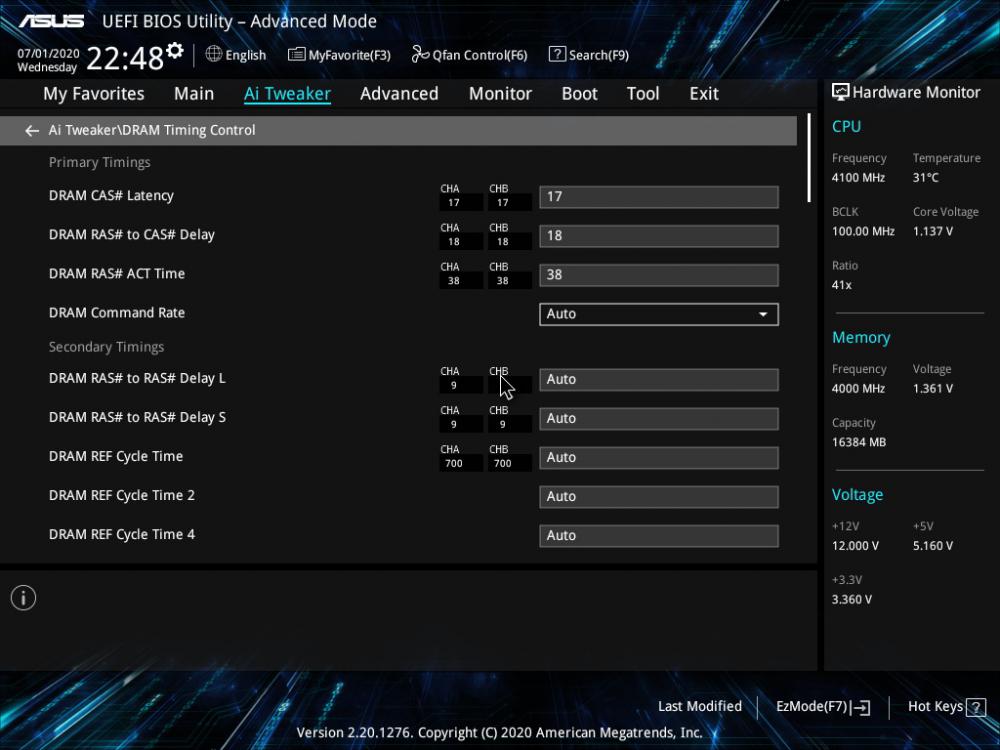Open the Tool tab
1000x750 pixels.
coord(643,94)
